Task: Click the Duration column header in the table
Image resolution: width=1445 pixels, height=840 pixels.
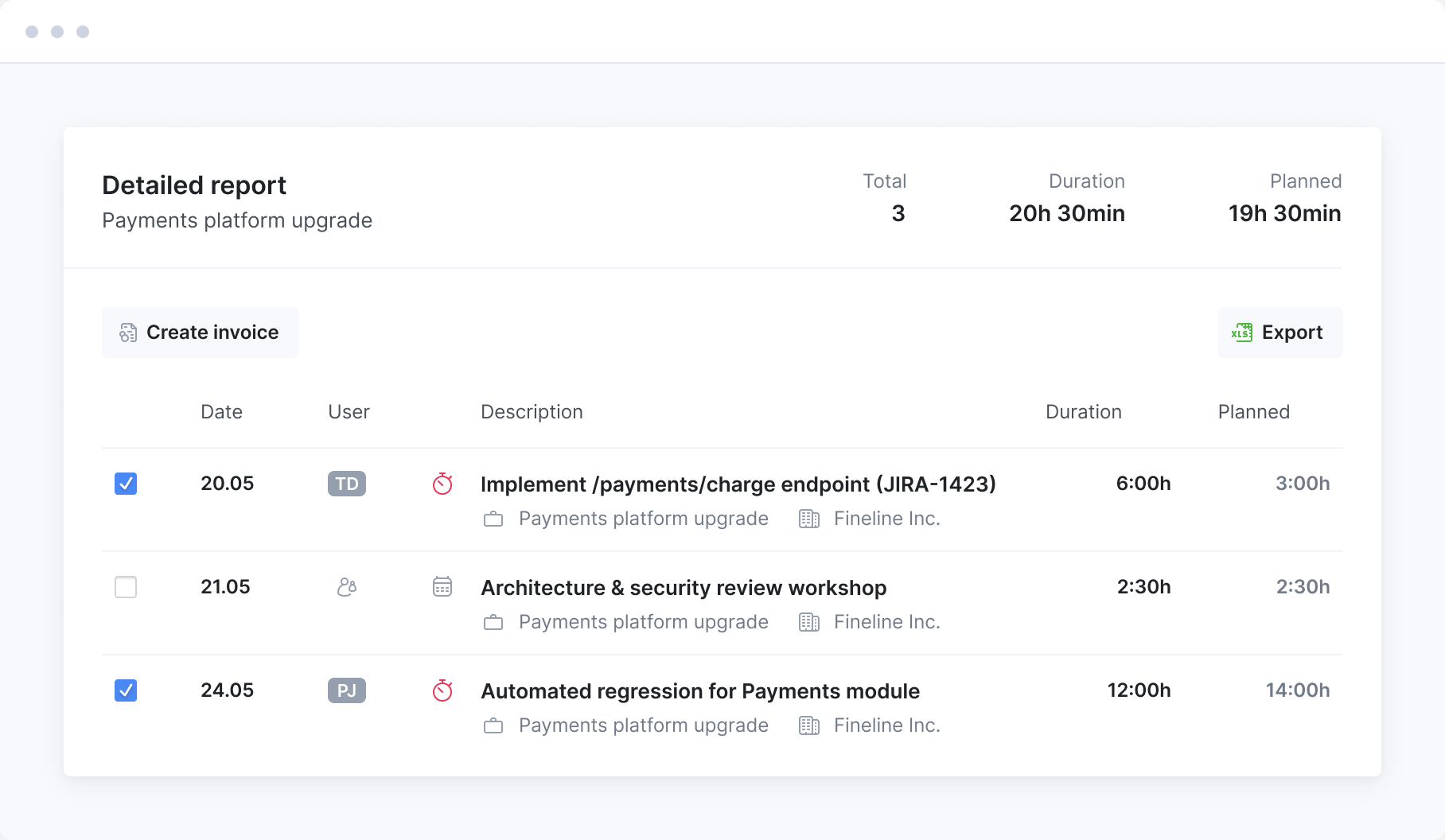Action: [x=1083, y=412]
